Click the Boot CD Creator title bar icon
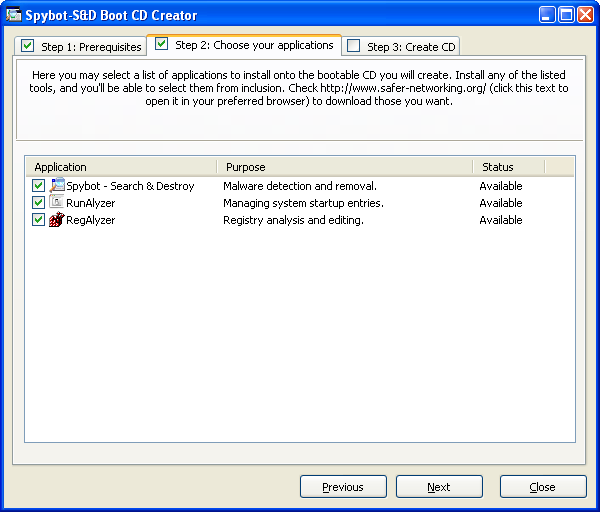The image size is (600, 512). (13, 15)
